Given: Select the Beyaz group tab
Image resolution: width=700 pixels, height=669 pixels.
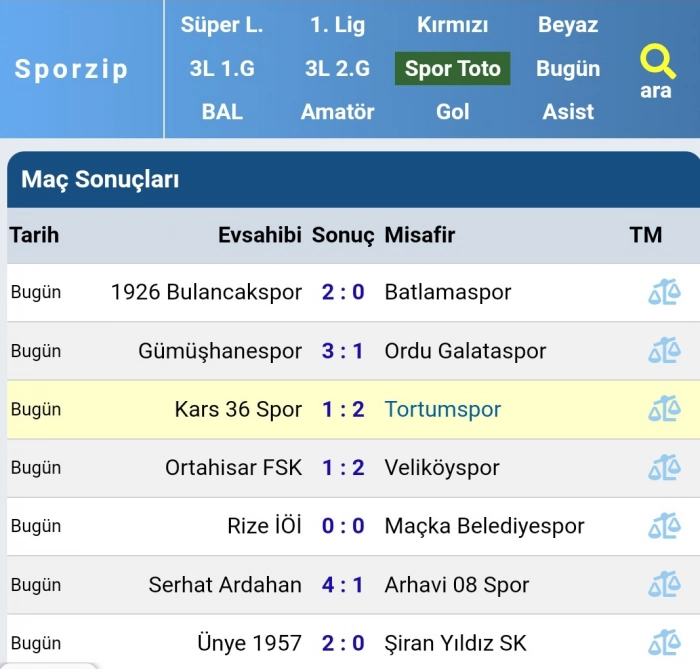Looking at the screenshot, I should (568, 25).
